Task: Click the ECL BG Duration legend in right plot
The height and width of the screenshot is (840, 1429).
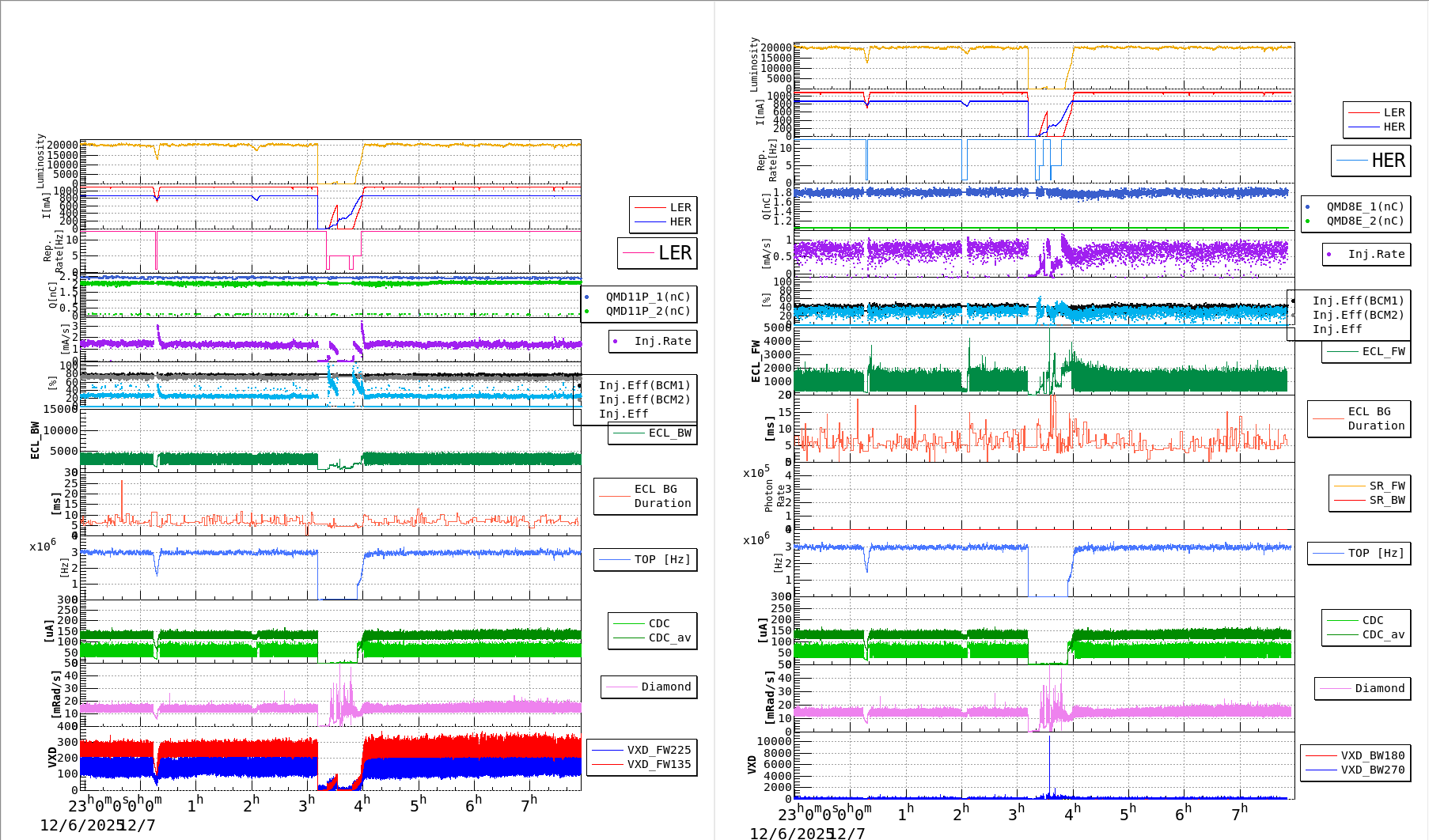Action: [1375, 418]
